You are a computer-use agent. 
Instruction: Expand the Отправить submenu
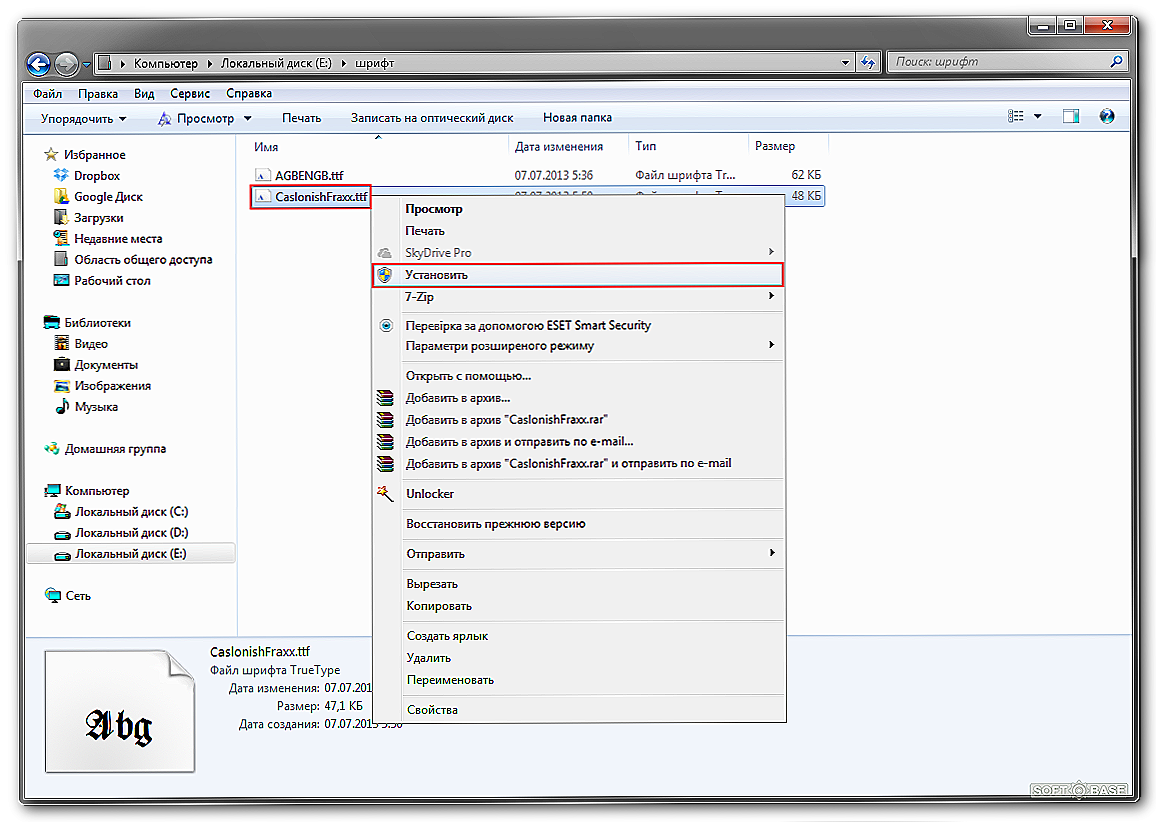point(771,552)
